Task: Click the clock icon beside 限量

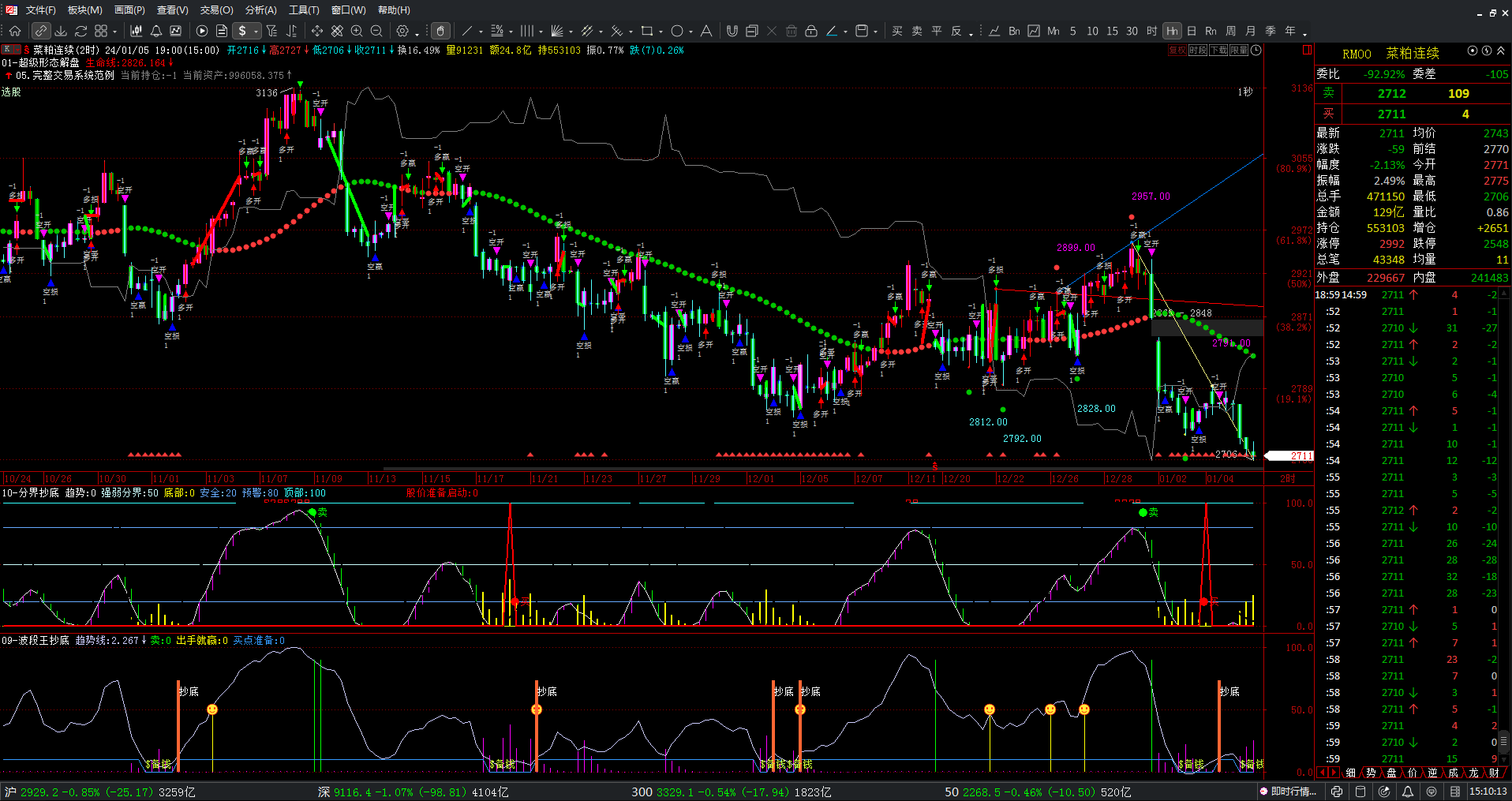Action: 1256,50
